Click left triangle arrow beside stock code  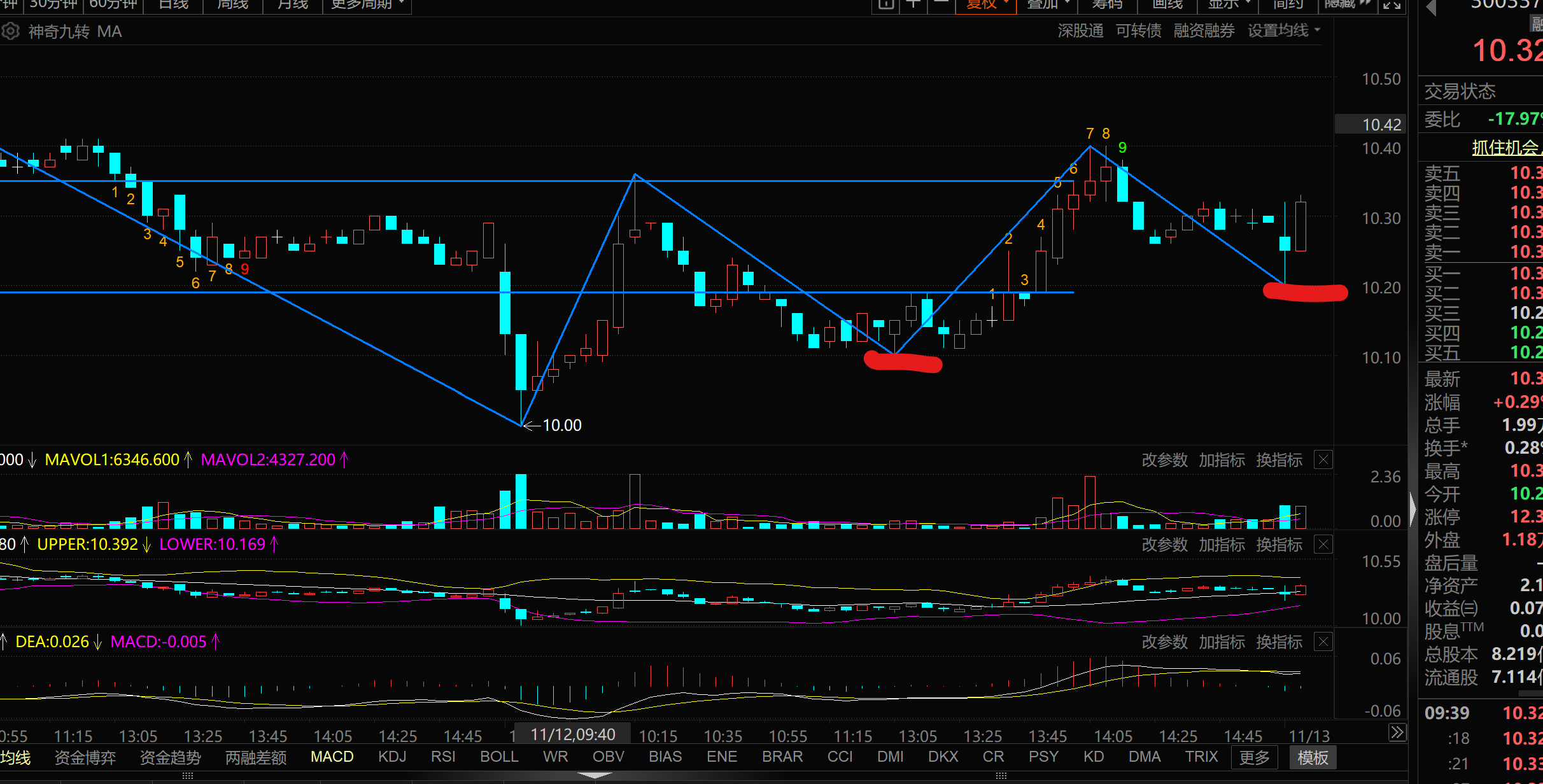coord(1431,8)
